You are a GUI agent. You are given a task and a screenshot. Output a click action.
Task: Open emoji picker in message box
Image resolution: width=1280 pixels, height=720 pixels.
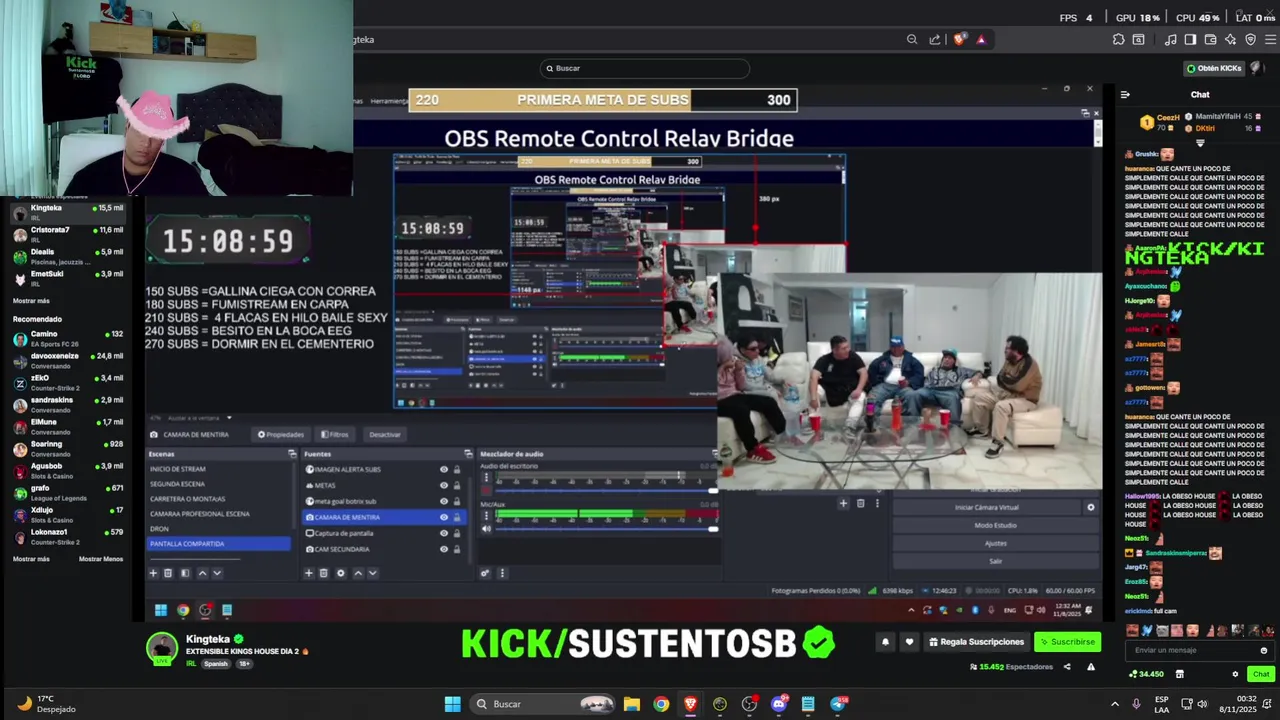click(1264, 650)
